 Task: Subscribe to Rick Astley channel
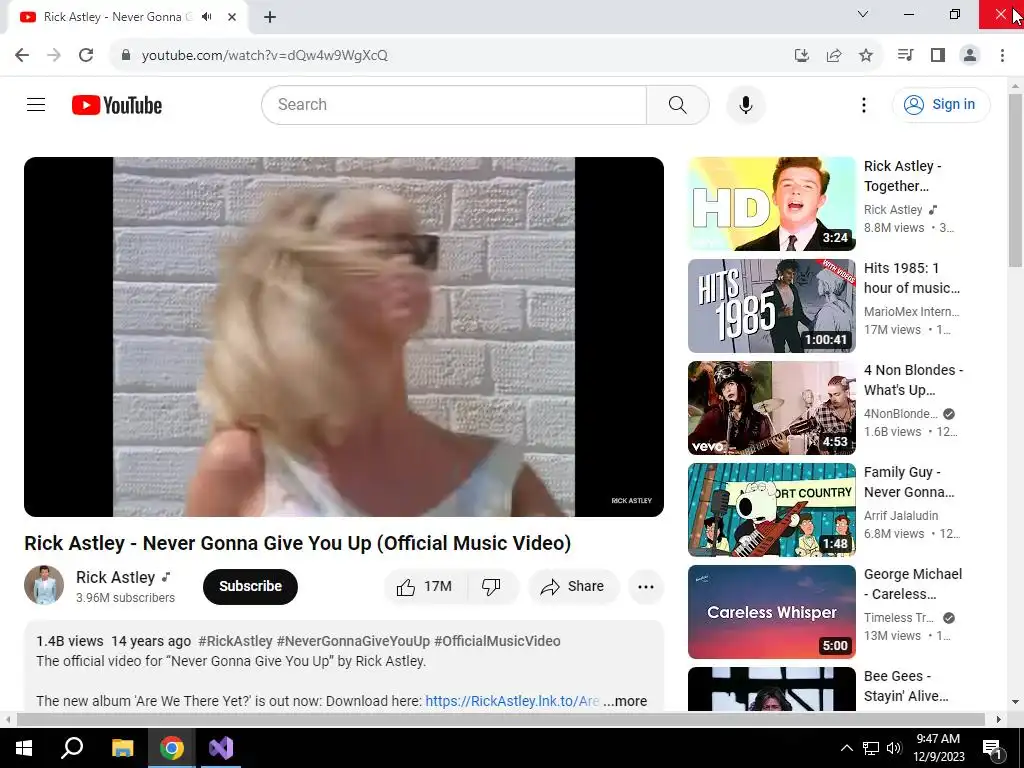pyautogui.click(x=250, y=586)
